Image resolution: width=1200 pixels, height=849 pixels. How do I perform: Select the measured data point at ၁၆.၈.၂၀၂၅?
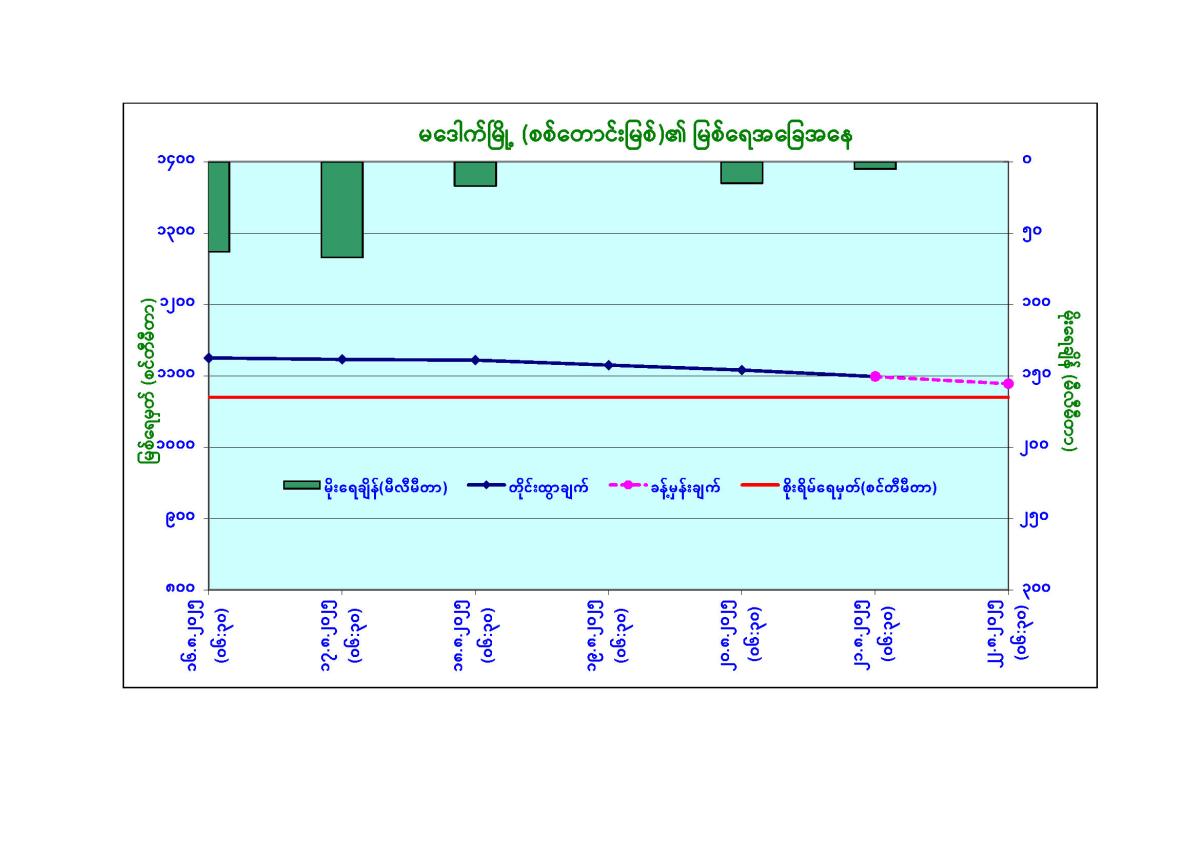[209, 357]
